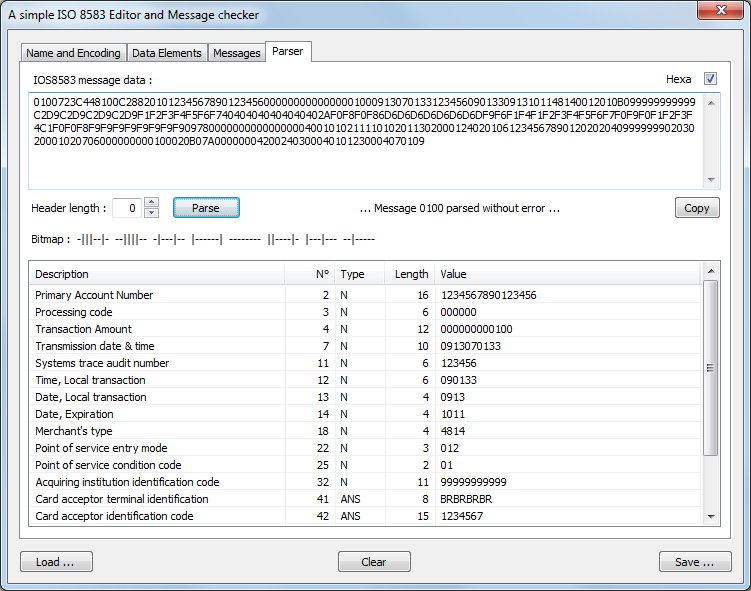Select the Transmission date & time row
This screenshot has width=751, height=591.
366,346
